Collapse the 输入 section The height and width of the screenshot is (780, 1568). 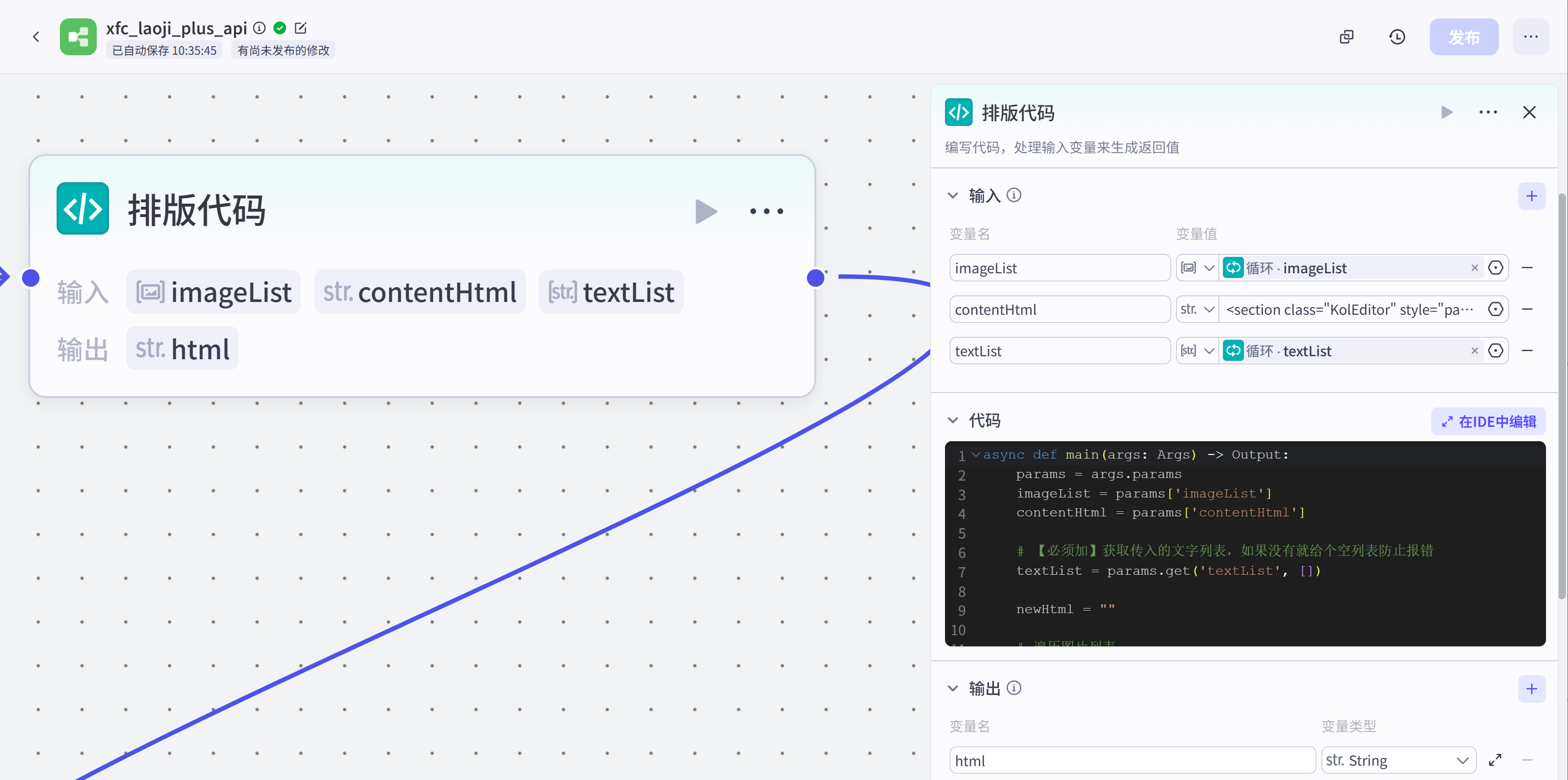coord(953,196)
